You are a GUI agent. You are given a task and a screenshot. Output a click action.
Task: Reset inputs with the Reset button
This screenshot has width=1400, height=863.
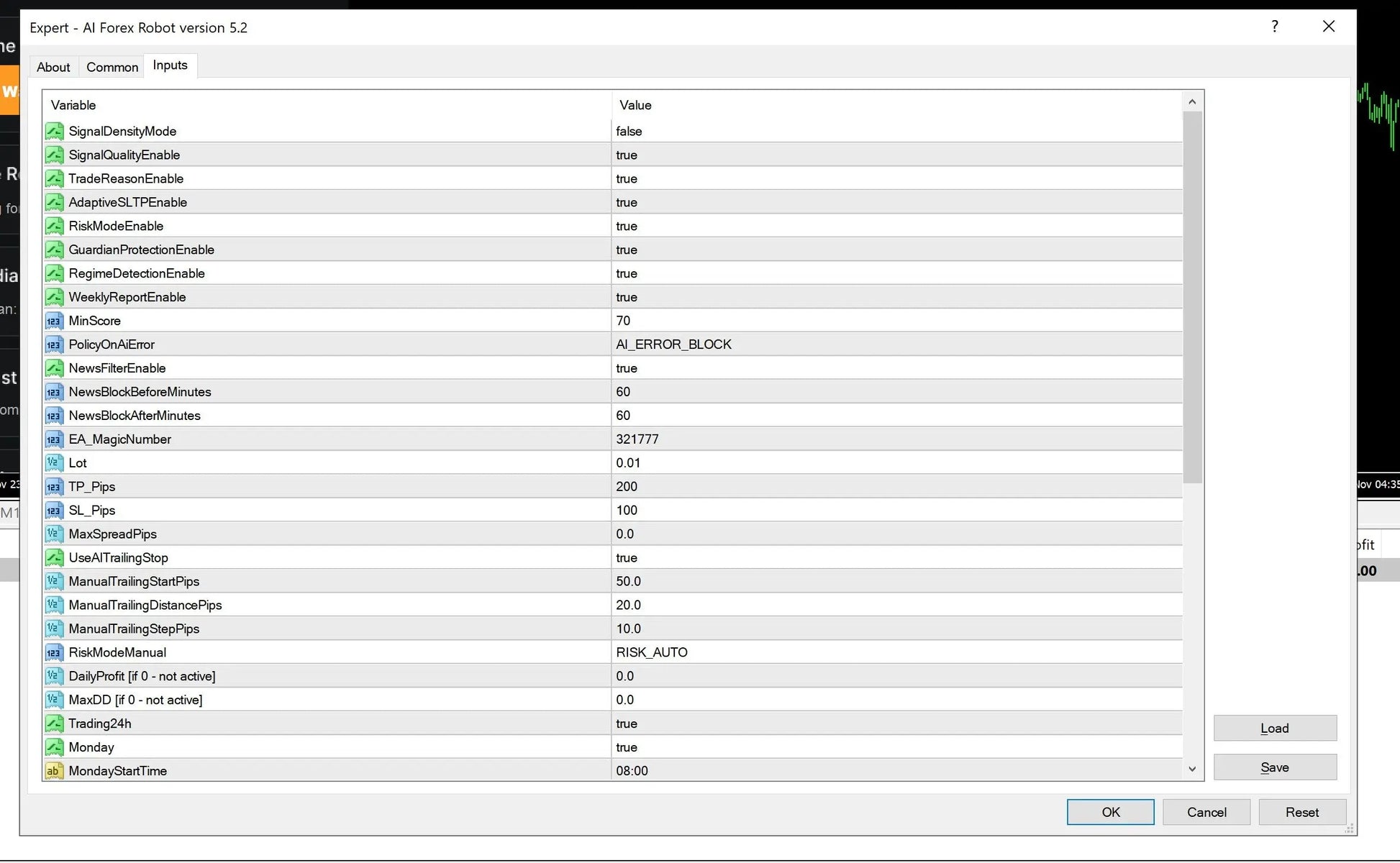point(1302,812)
